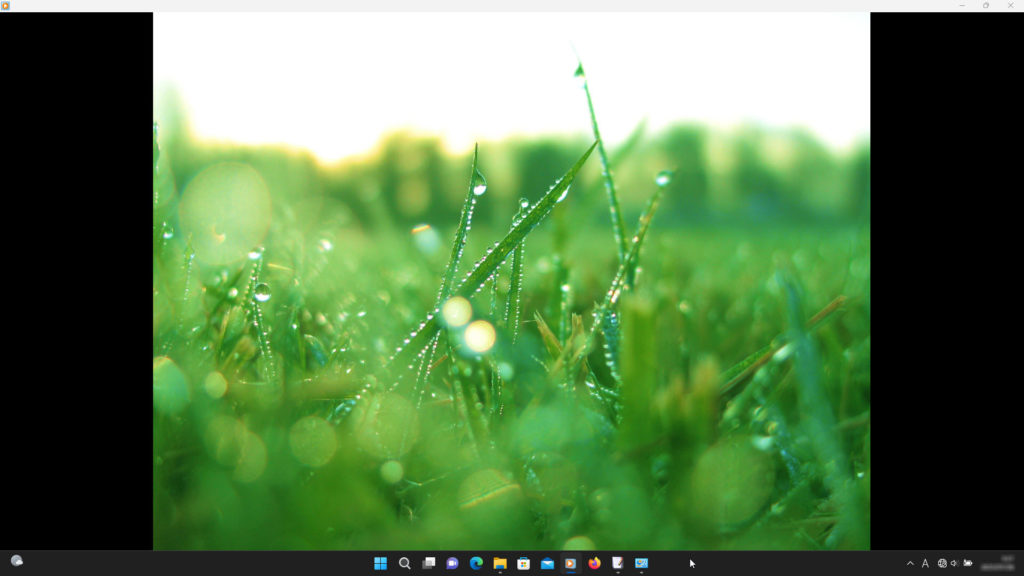1024x576 pixels.
Task: Open the notepad app with pen icon
Action: [618, 563]
